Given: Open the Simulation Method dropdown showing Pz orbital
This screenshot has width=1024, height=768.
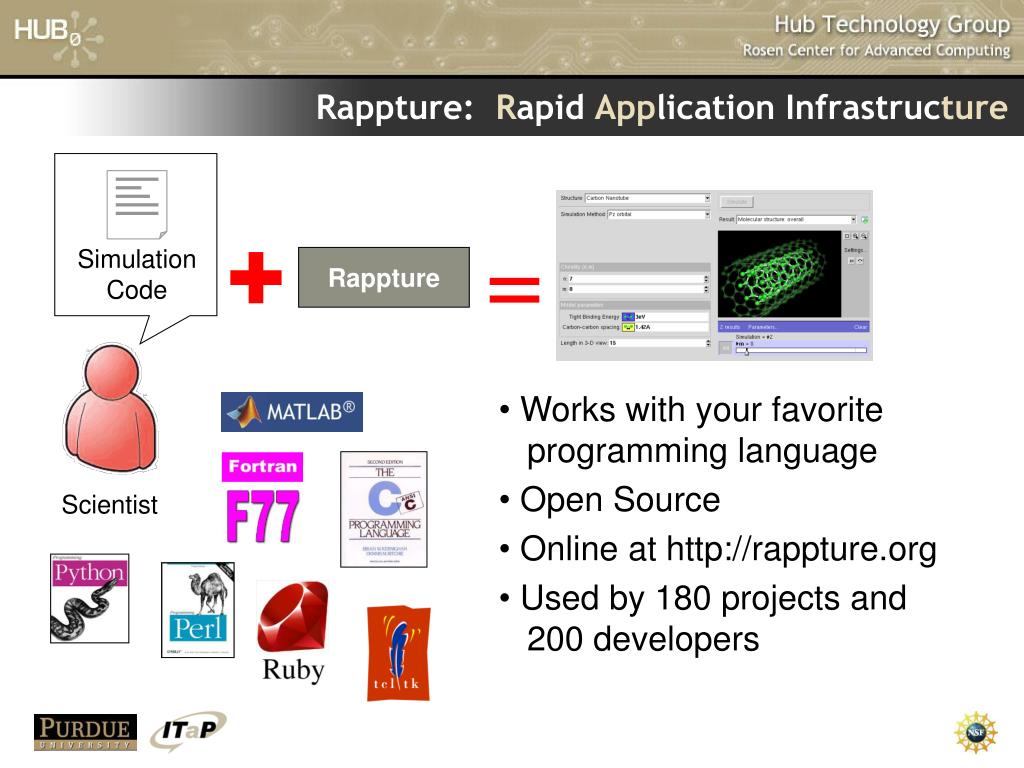Looking at the screenshot, I should pyautogui.click(x=659, y=214).
